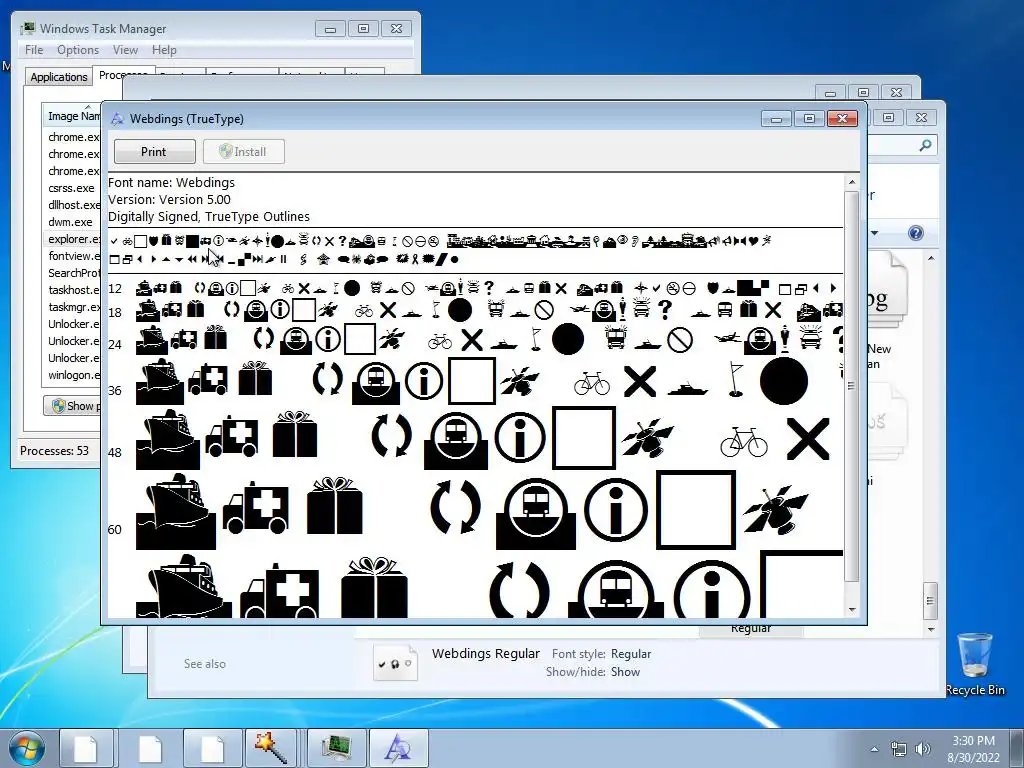Click the network tray icon
This screenshot has width=1024, height=768.
tap(899, 749)
